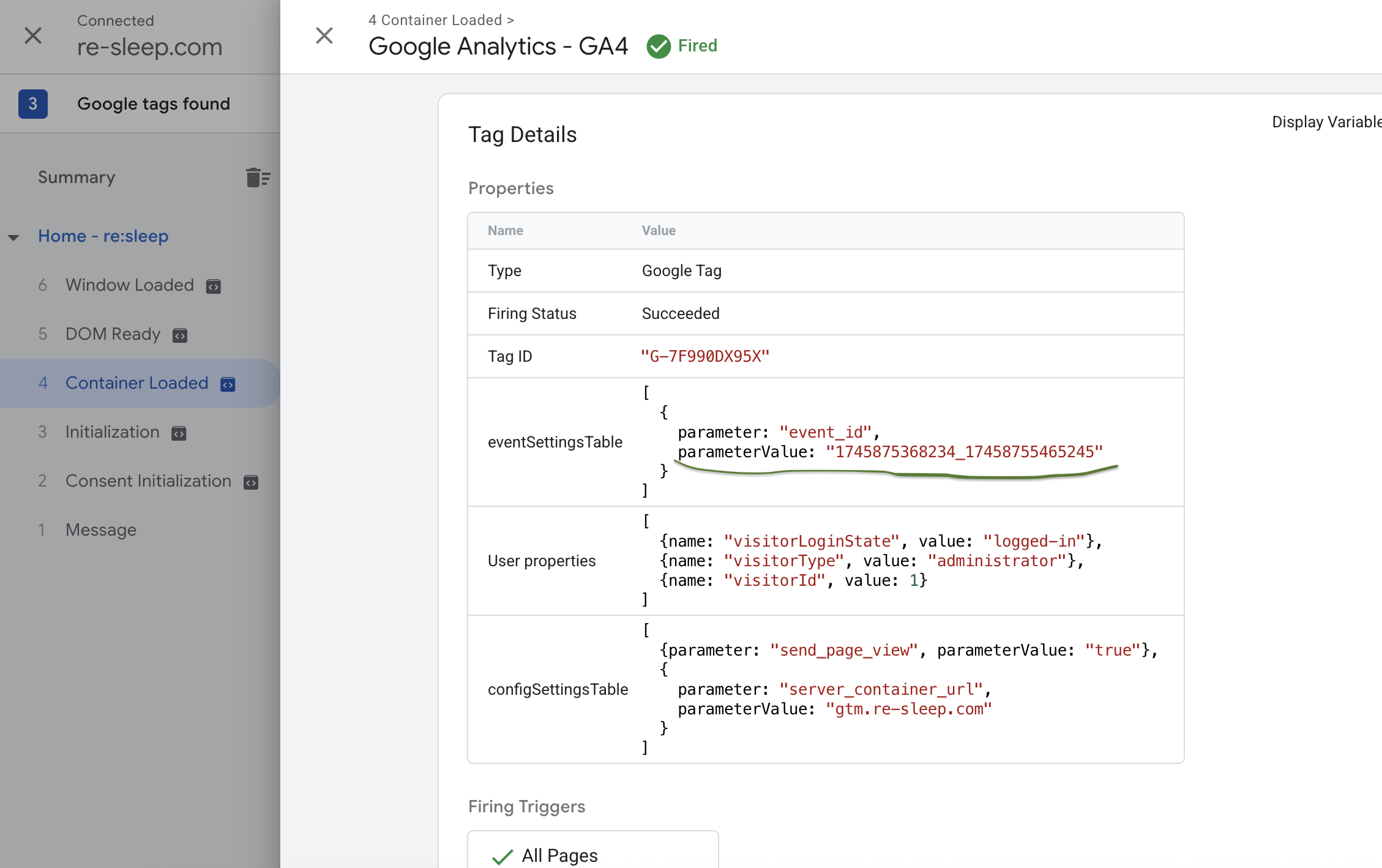The width and height of the screenshot is (1382, 868).
Task: Click the Initialization code icon
Action: tap(179, 433)
